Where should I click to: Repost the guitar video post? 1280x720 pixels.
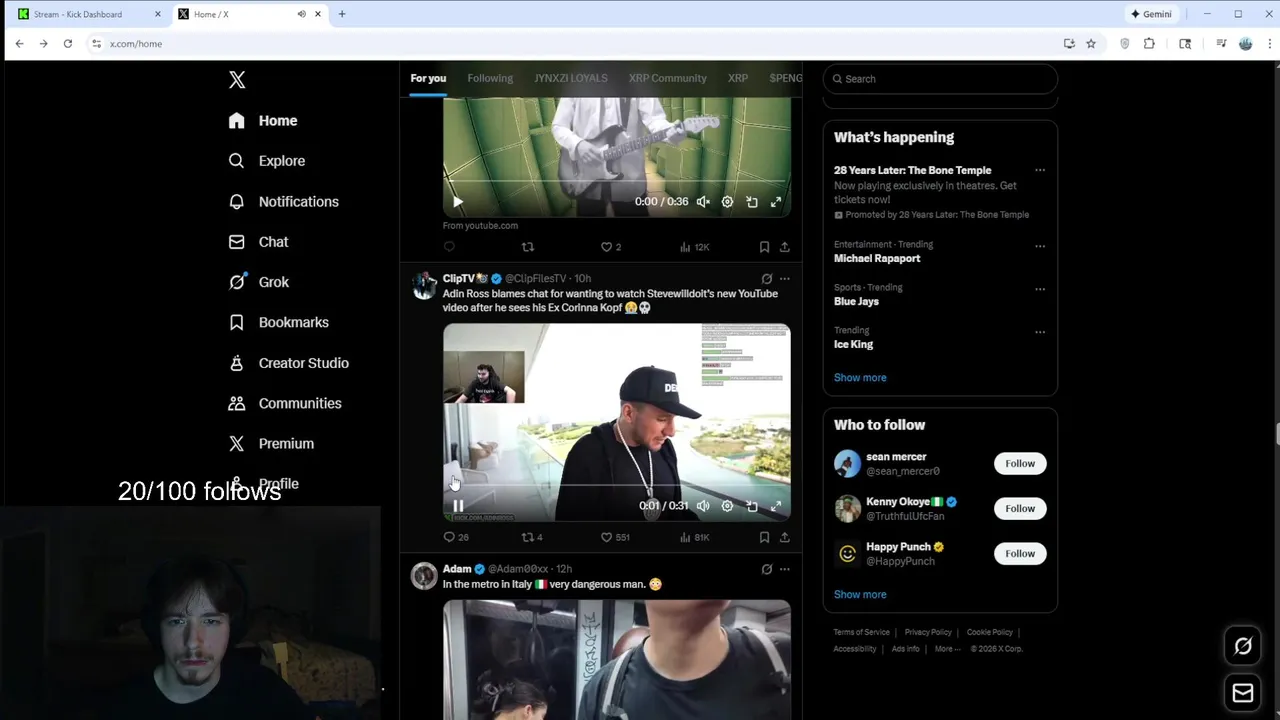pyautogui.click(x=528, y=247)
